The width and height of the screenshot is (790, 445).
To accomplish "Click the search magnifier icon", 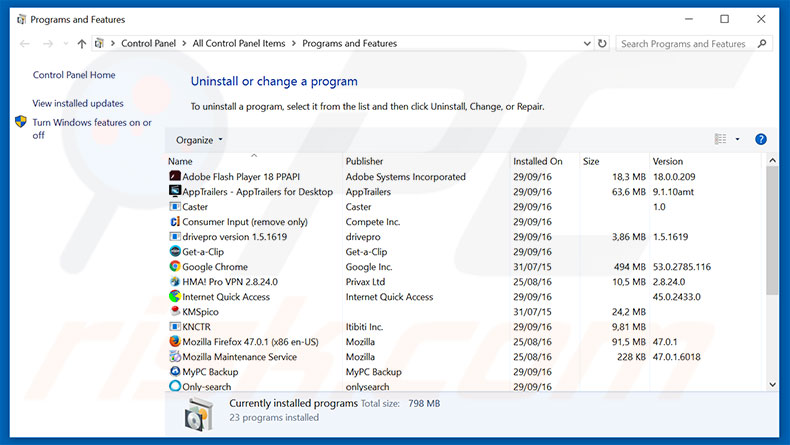I will (762, 43).
